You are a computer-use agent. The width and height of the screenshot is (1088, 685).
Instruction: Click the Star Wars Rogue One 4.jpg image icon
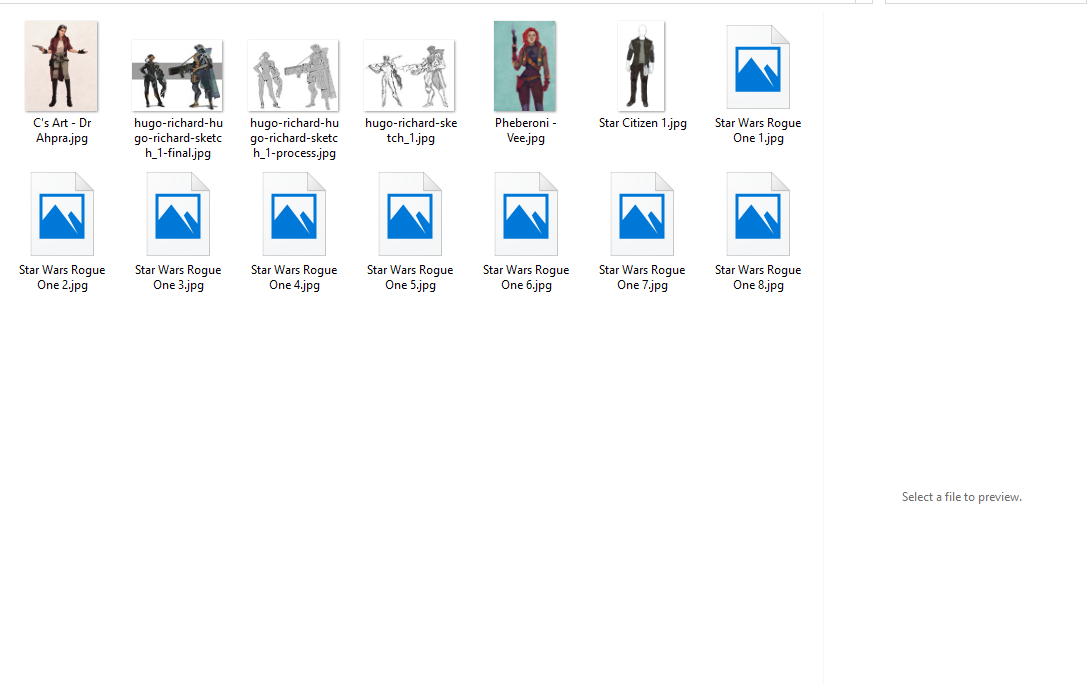(x=294, y=214)
